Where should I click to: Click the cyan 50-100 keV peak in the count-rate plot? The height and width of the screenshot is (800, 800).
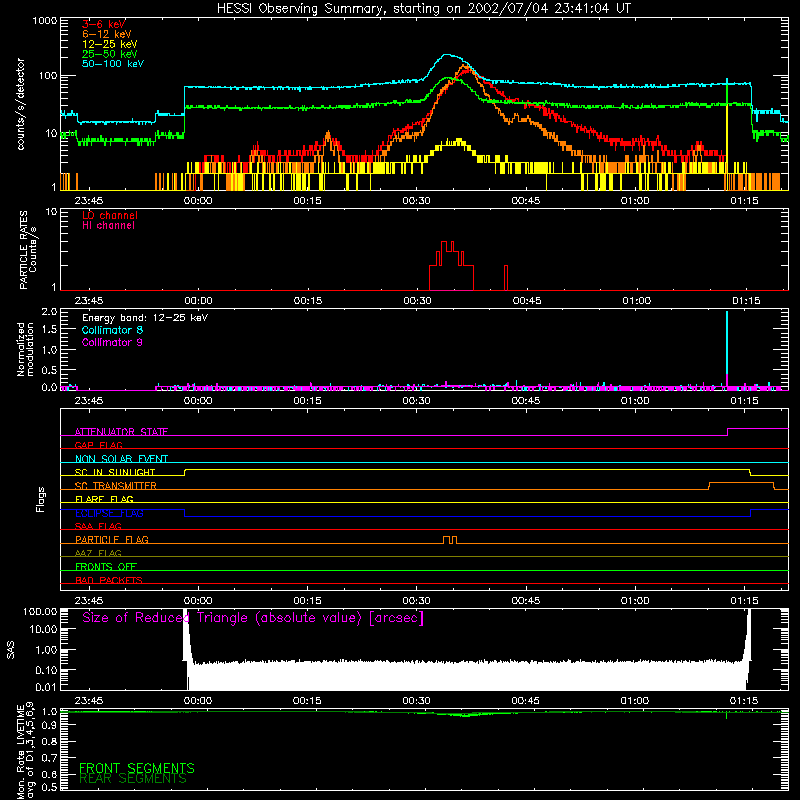click(448, 55)
